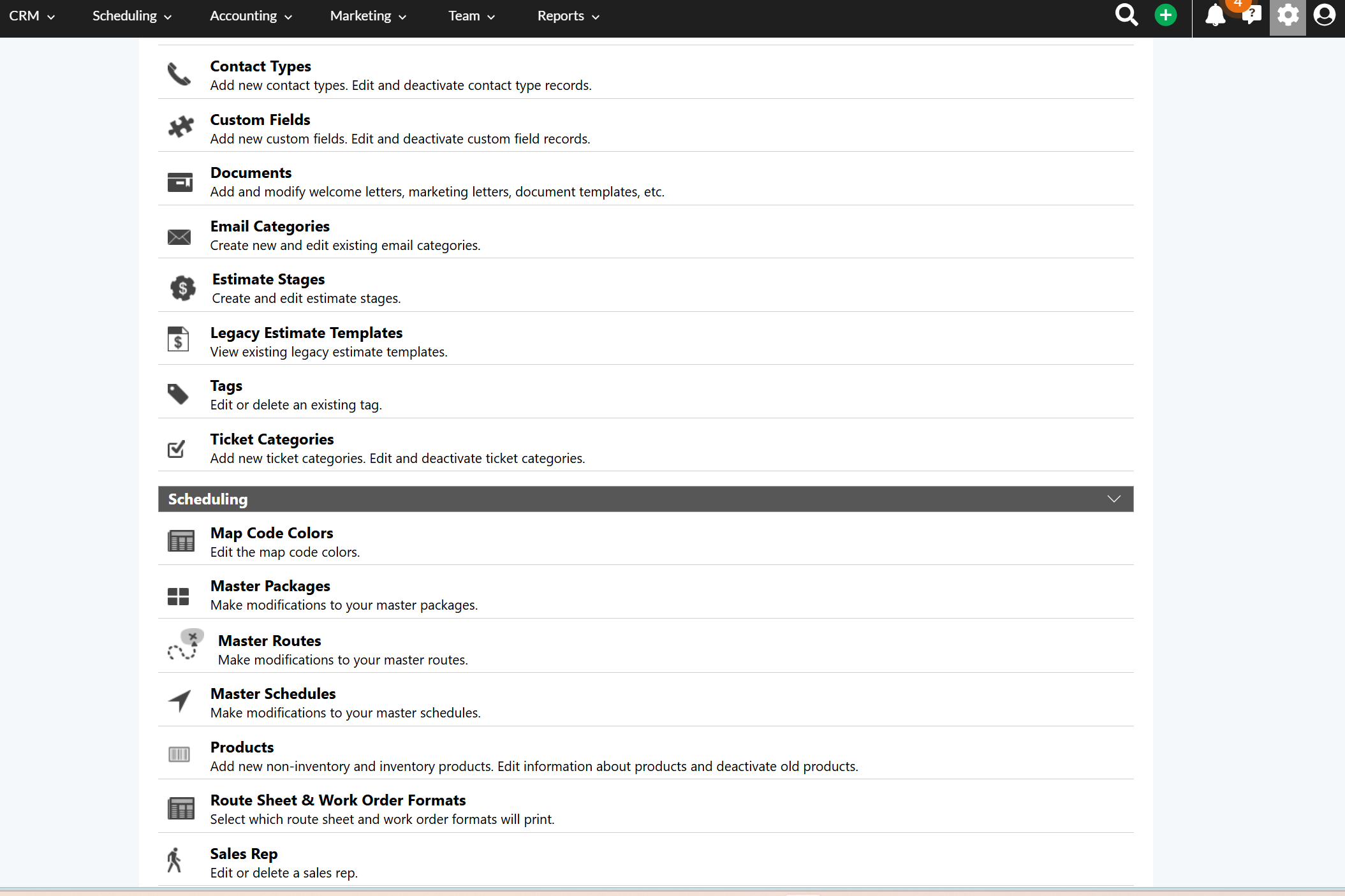Click the Sales Rep walking person icon

[174, 860]
